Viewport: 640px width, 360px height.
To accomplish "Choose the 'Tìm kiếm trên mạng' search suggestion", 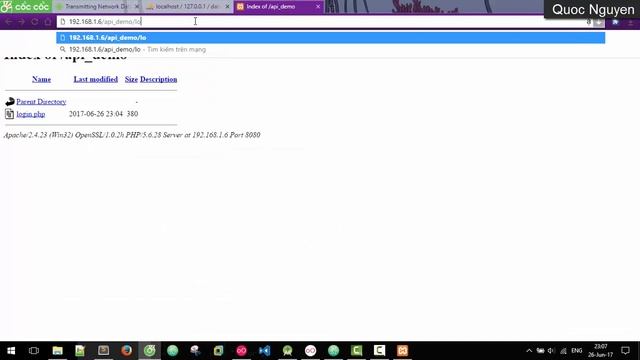I will click(331, 49).
